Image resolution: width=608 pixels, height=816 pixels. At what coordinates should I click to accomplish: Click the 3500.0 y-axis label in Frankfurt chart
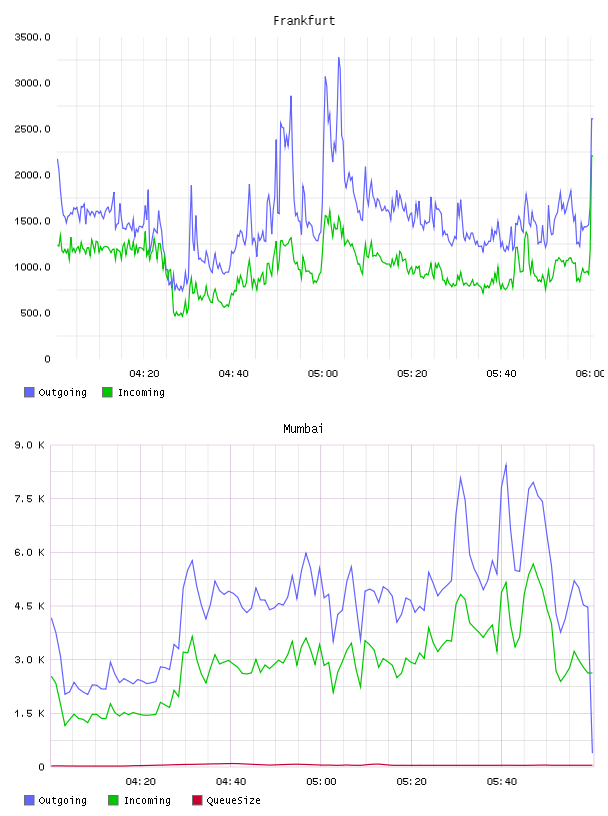coord(33,37)
